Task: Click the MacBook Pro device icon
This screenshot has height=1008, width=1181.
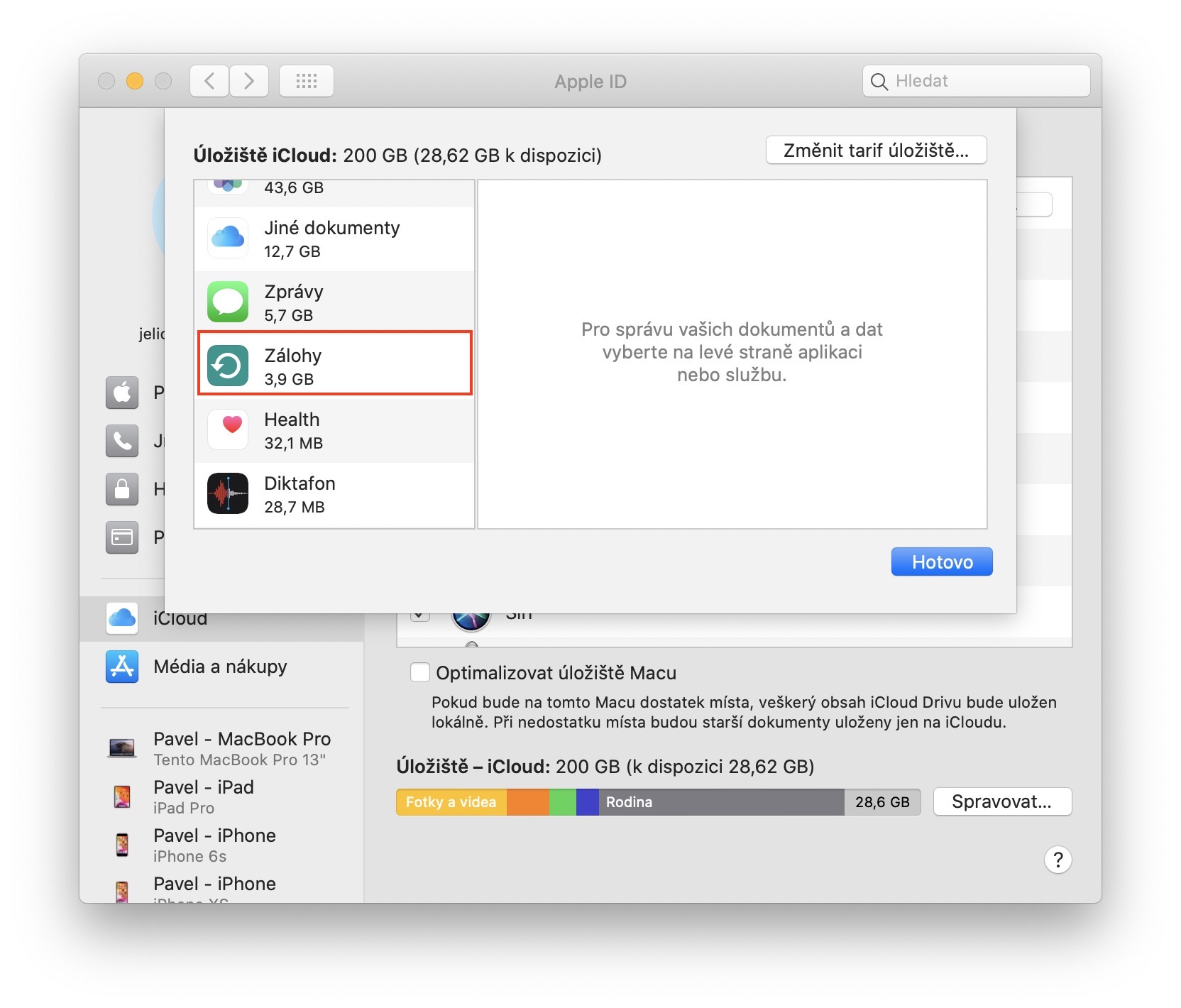Action: [122, 748]
